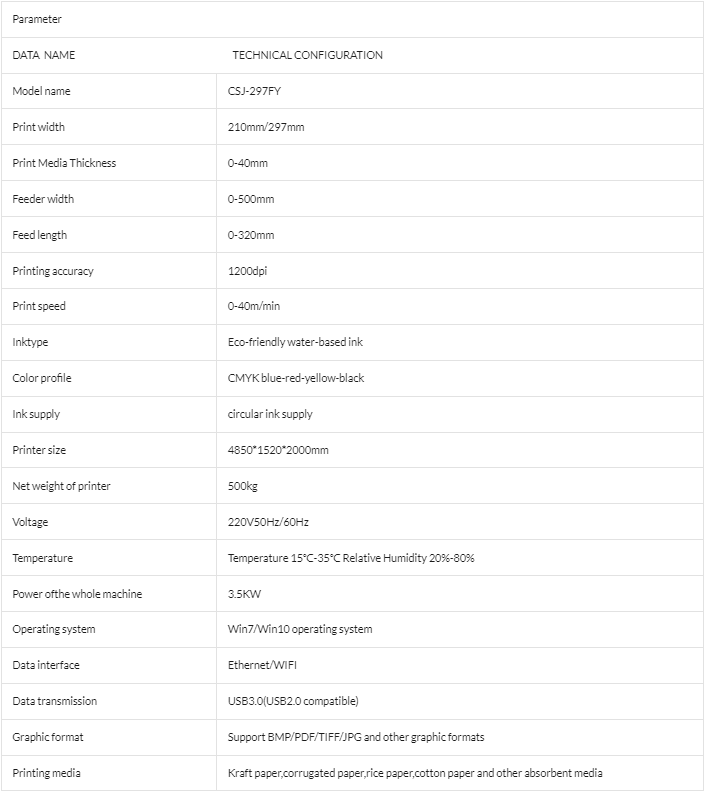Click the CMYK blue-red-yellow-black color profile value
707x796 pixels.
296,378
